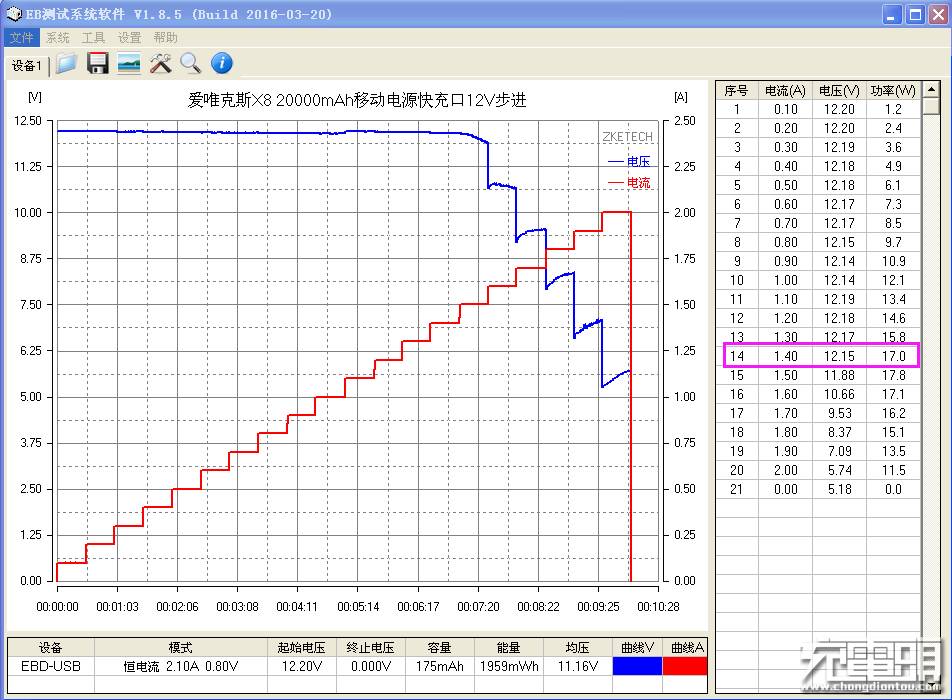The width and height of the screenshot is (952, 700).
Task: Select row 15 with voltage 11.88
Action: (818, 375)
